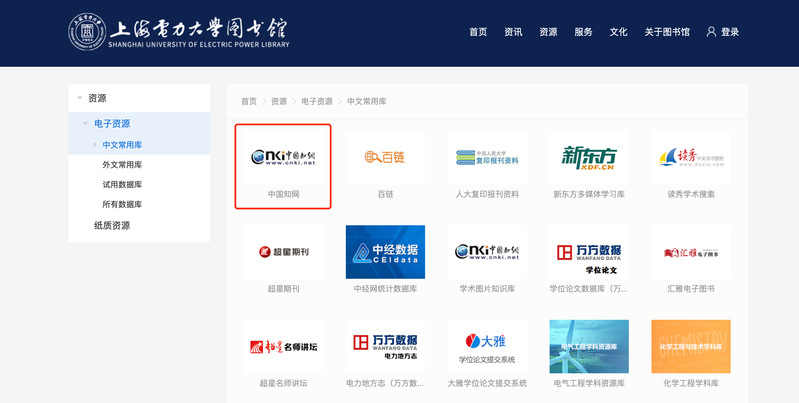Select 纸质资源 in the sidebar
The height and width of the screenshot is (403, 799).
point(112,225)
